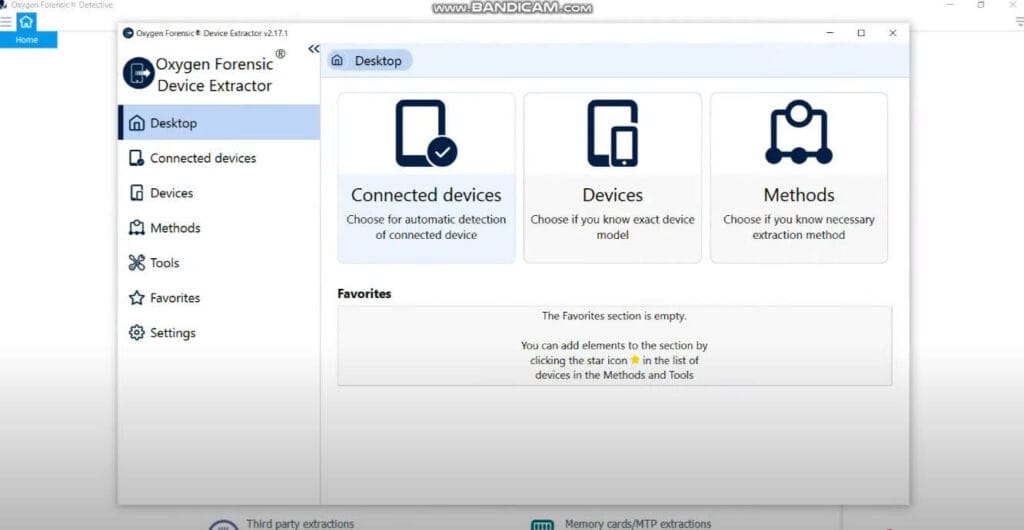Open Favorites in the sidebar
The width and height of the screenshot is (1024, 530).
(219, 298)
